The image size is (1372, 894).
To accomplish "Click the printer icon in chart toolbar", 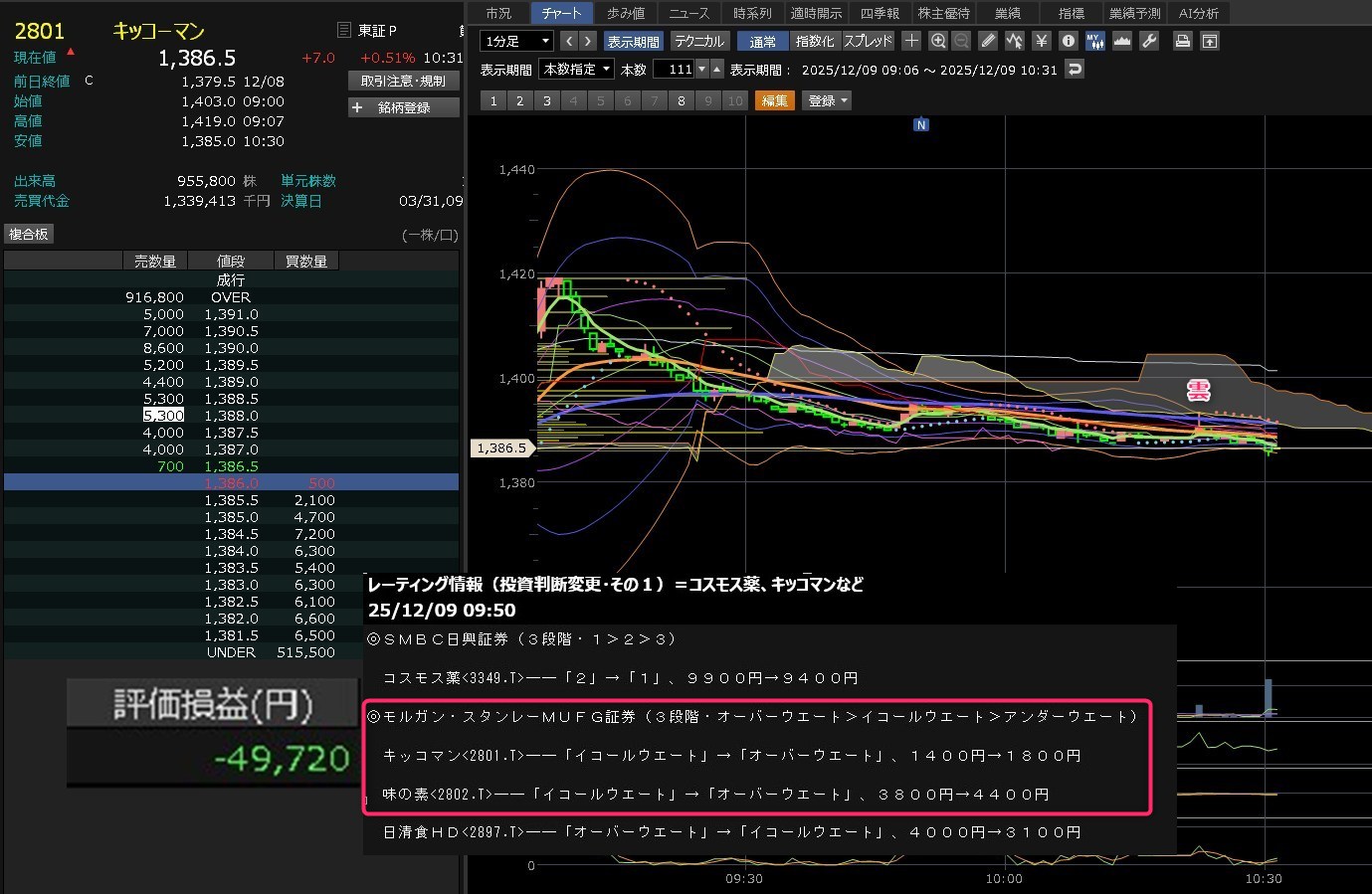I will coord(1182,41).
